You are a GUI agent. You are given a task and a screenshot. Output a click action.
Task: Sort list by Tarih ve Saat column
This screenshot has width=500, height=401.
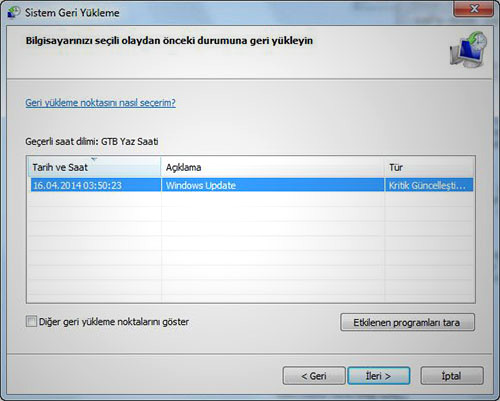coord(94,167)
